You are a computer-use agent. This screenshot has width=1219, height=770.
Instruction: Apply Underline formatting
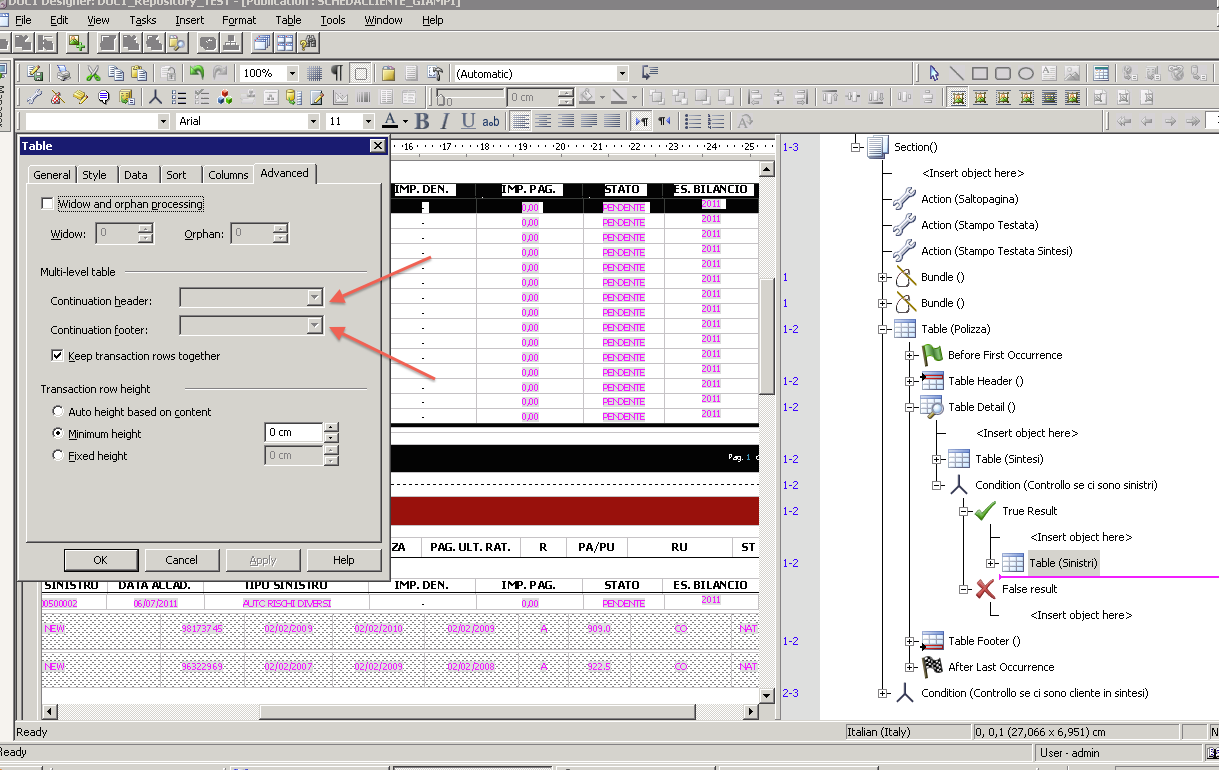click(468, 121)
